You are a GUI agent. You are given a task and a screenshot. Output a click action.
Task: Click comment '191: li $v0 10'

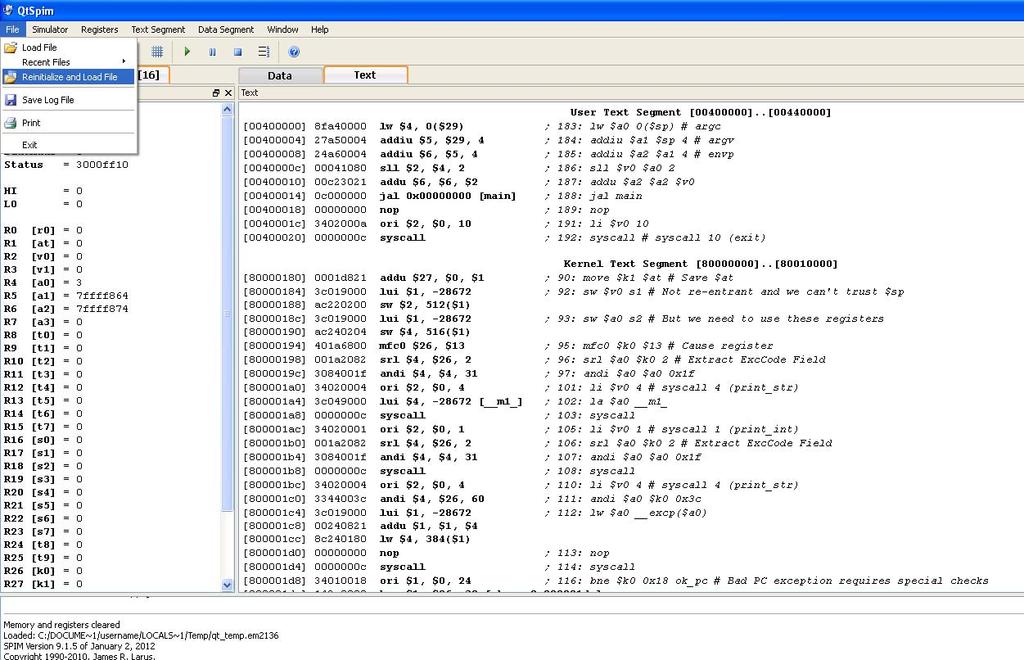point(596,224)
